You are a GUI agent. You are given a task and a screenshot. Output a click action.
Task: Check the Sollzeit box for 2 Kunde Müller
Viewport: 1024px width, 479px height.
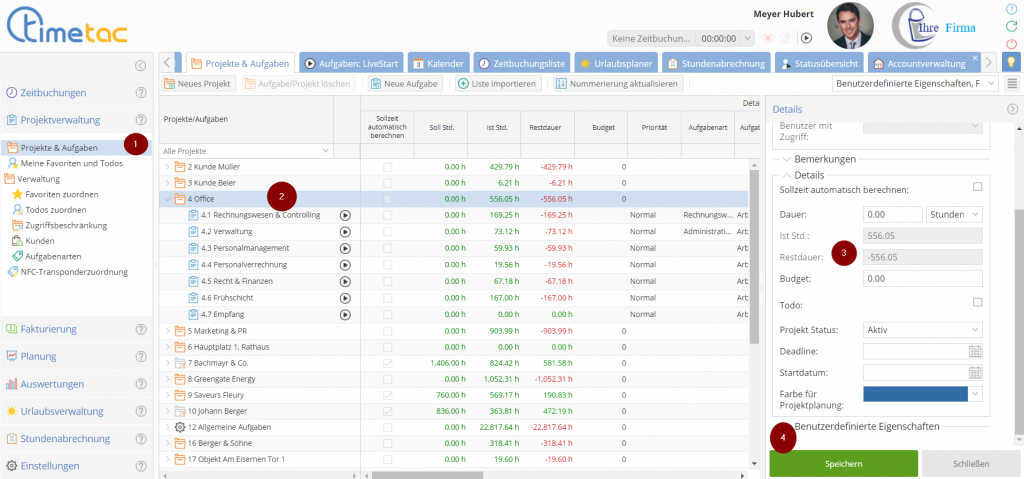tap(387, 166)
